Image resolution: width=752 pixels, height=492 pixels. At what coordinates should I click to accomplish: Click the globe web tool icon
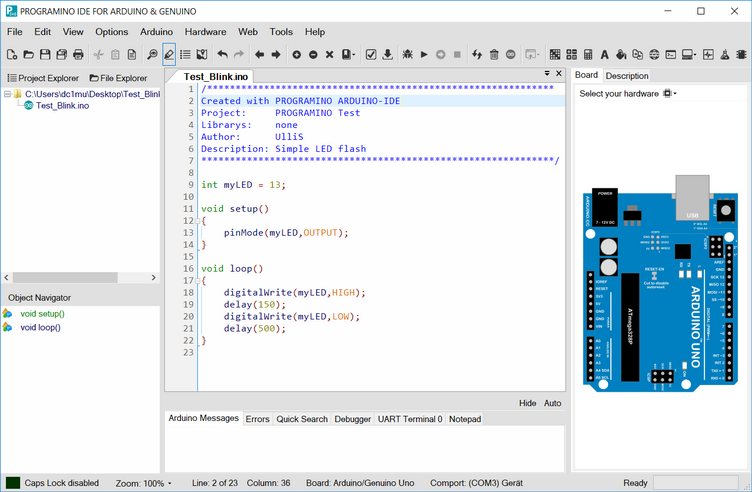coord(654,55)
